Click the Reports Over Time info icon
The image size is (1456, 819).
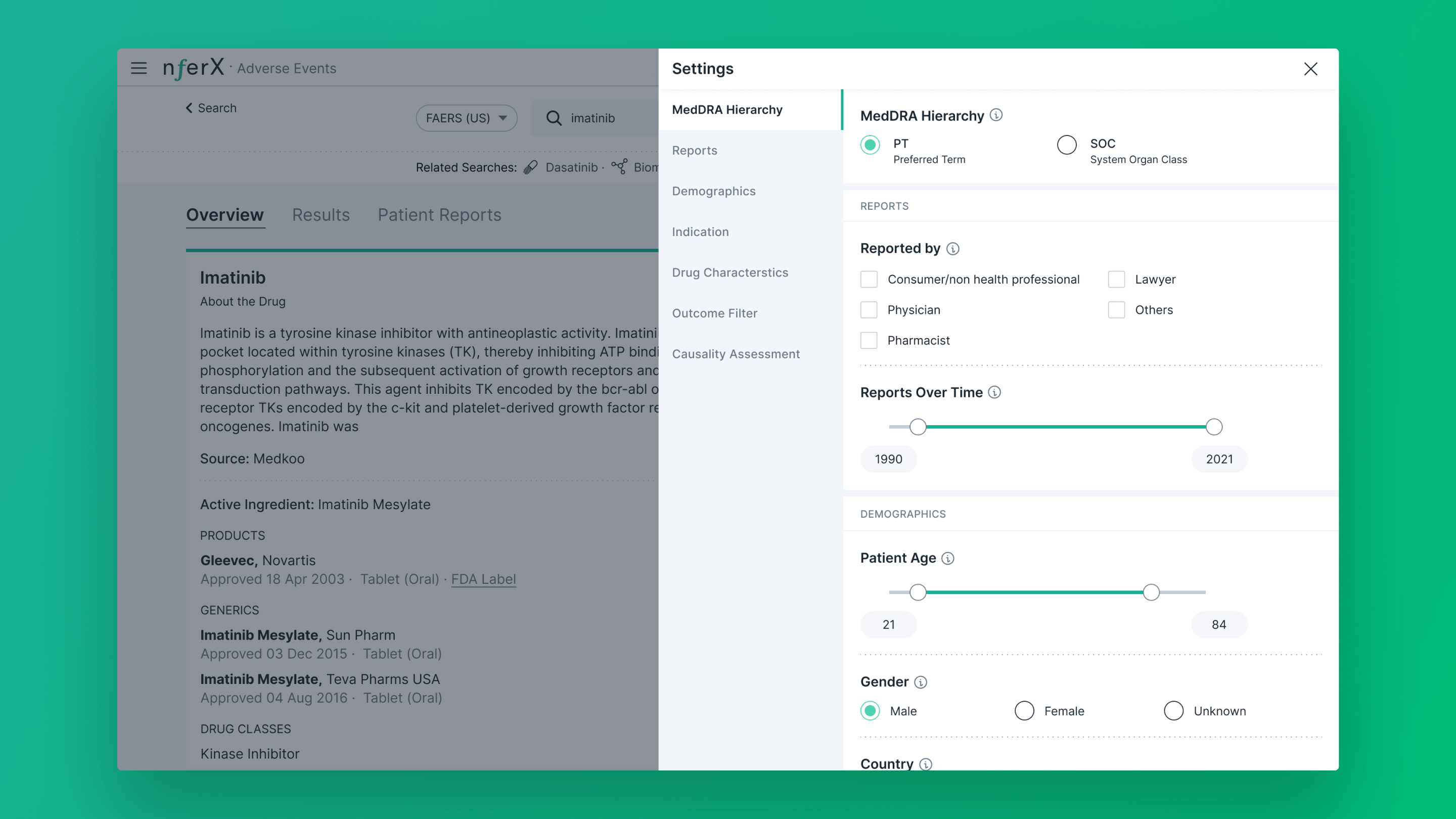tap(994, 392)
